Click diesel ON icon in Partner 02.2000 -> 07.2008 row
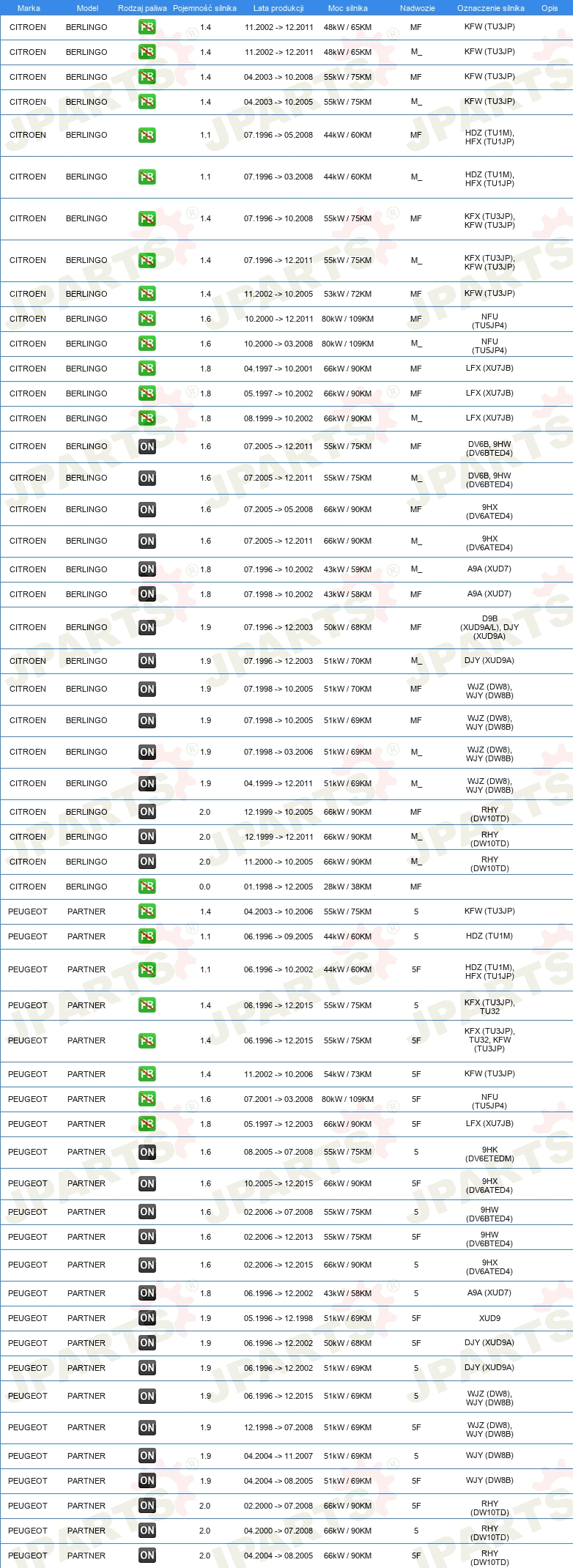Screen dimensions: 573x1568 pyautogui.click(x=147, y=1506)
